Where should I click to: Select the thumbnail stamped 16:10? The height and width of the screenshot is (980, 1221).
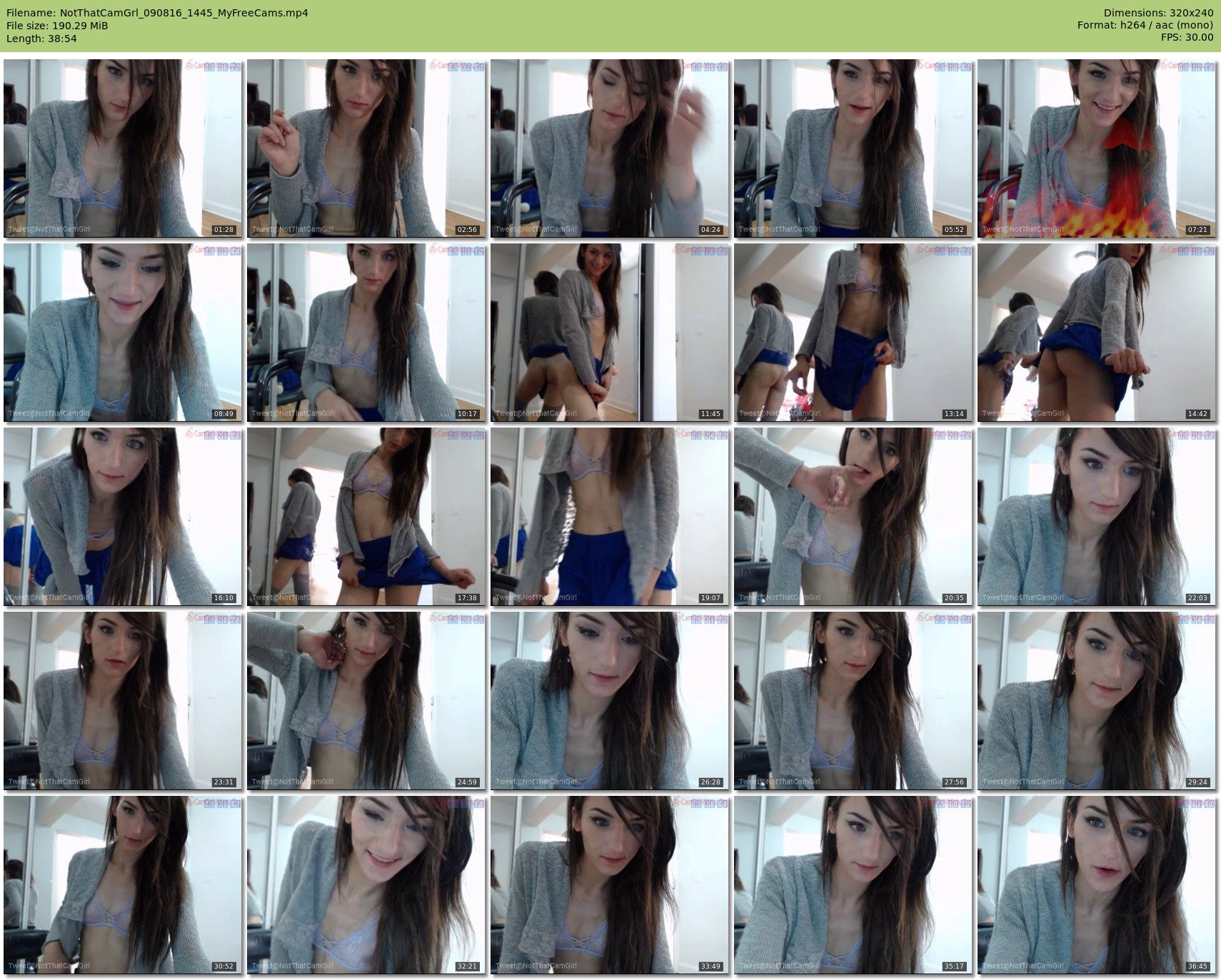[x=123, y=517]
